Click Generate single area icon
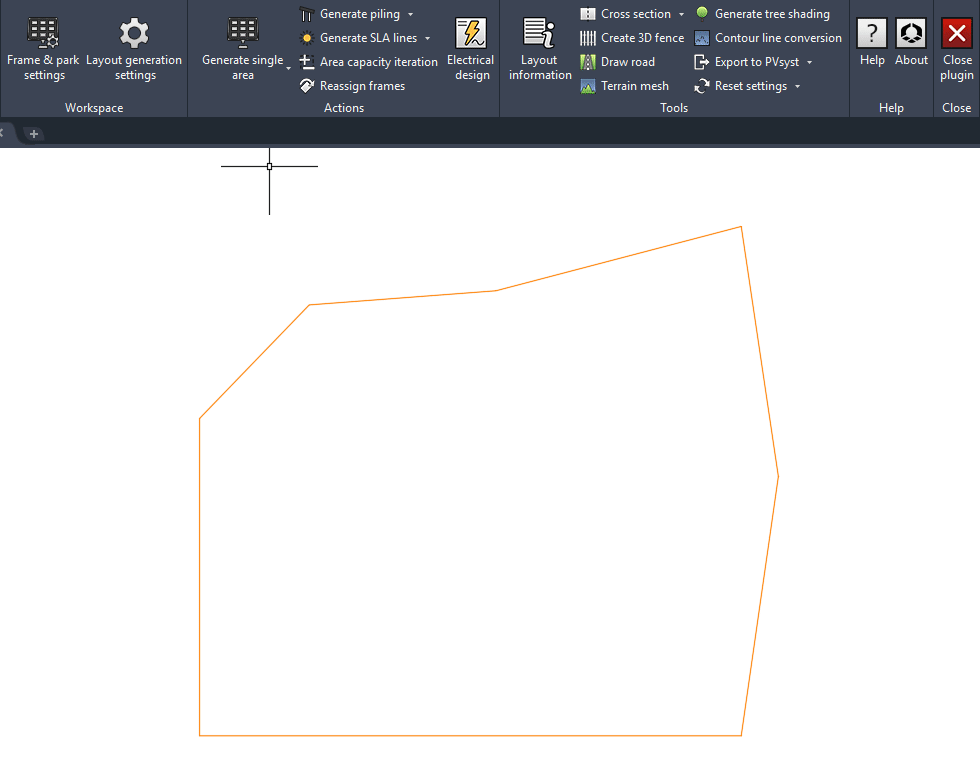This screenshot has height=759, width=980. click(242, 33)
